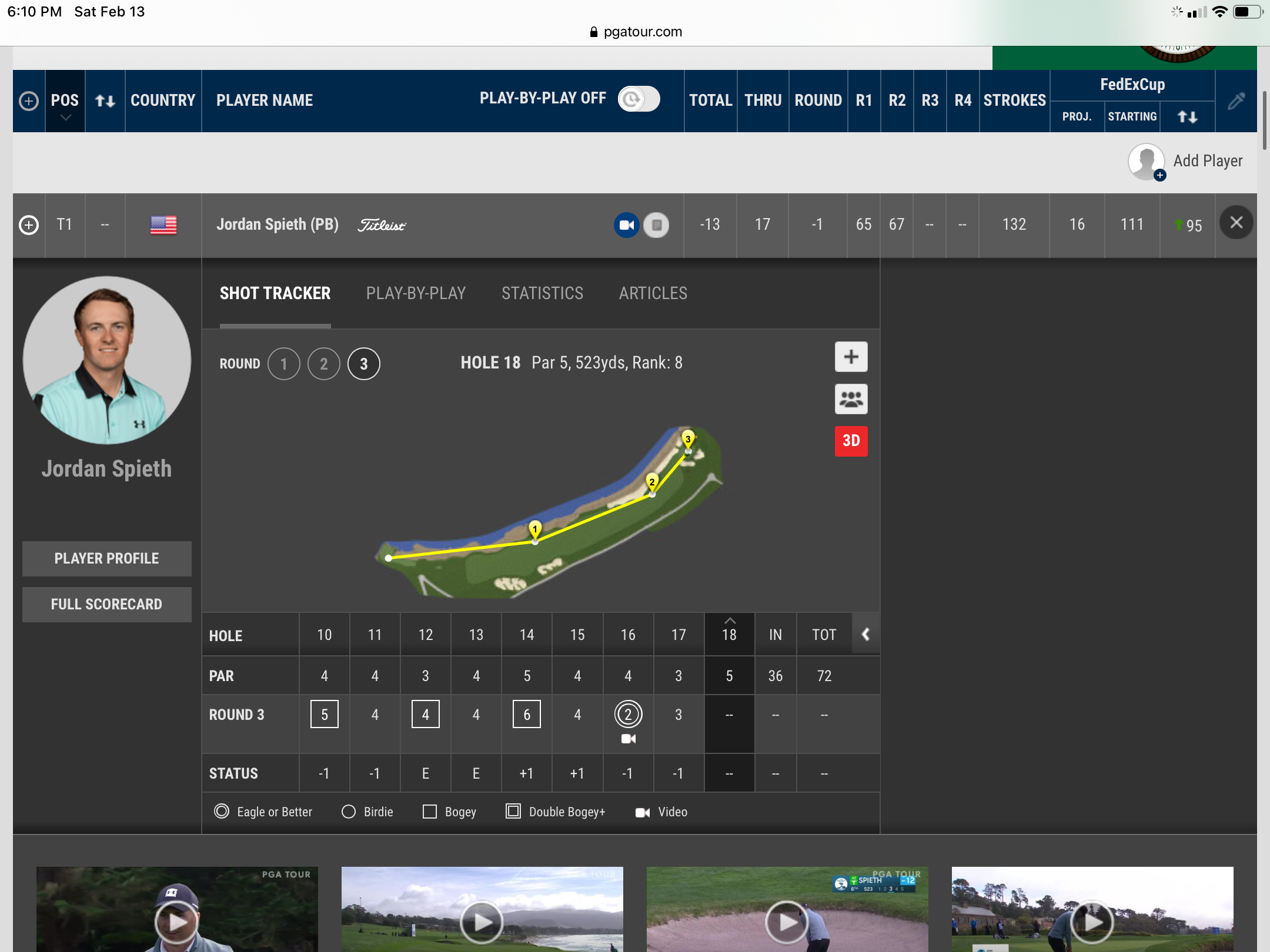Close Jordan Spieth's expanded row with X
Screen dimensions: 1270x952
pyautogui.click(x=1236, y=223)
